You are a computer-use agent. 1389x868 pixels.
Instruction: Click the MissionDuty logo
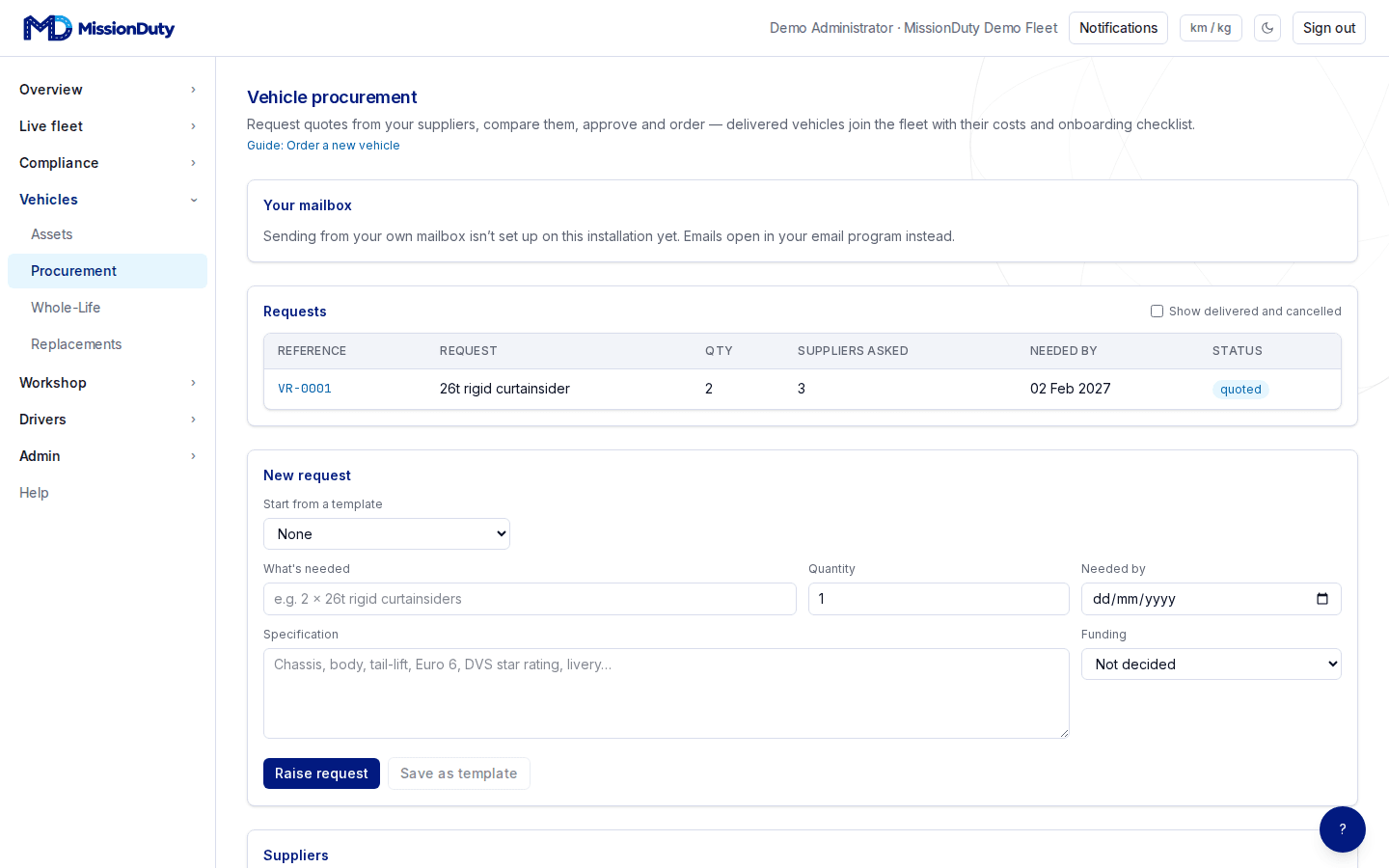(98, 28)
